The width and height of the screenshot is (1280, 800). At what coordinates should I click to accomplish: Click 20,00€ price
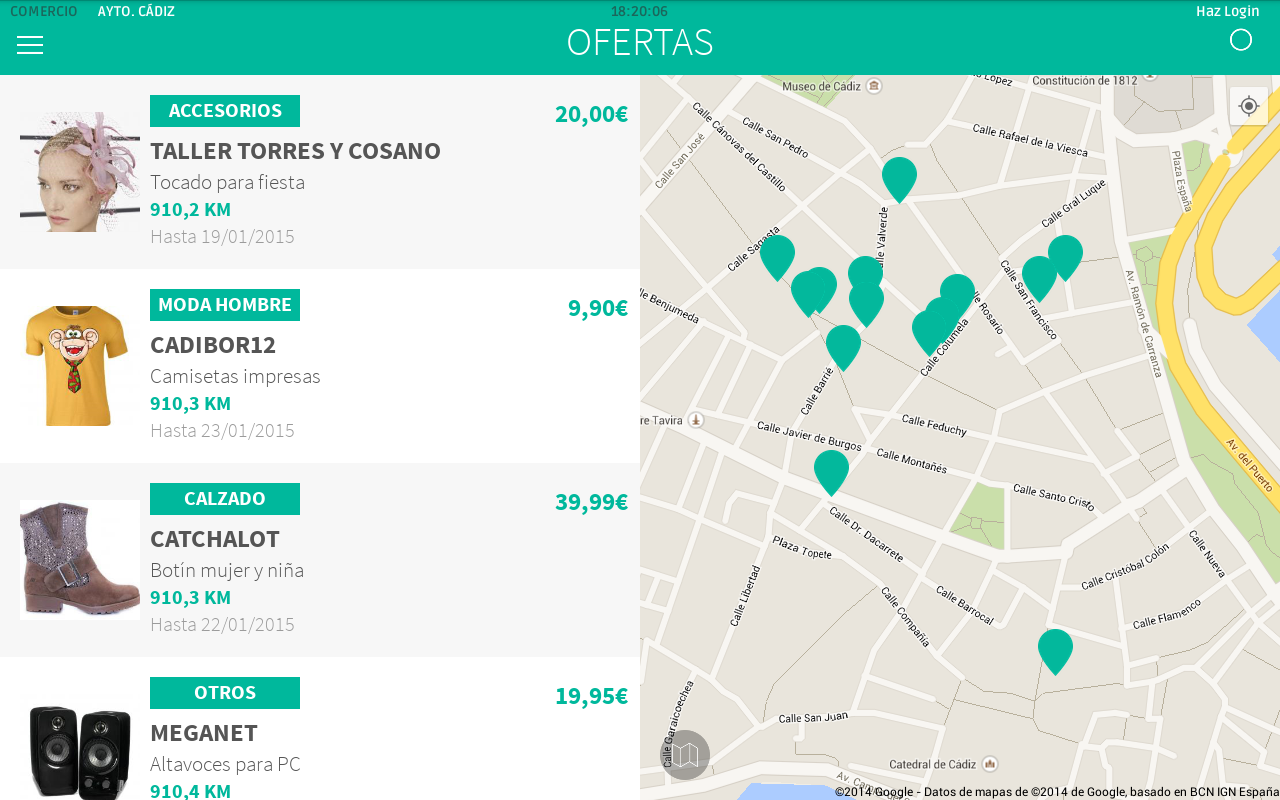click(591, 114)
